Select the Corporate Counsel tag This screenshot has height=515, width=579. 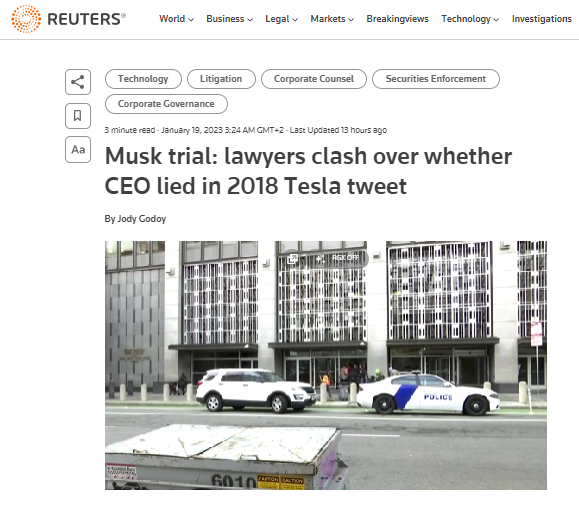[x=314, y=79]
